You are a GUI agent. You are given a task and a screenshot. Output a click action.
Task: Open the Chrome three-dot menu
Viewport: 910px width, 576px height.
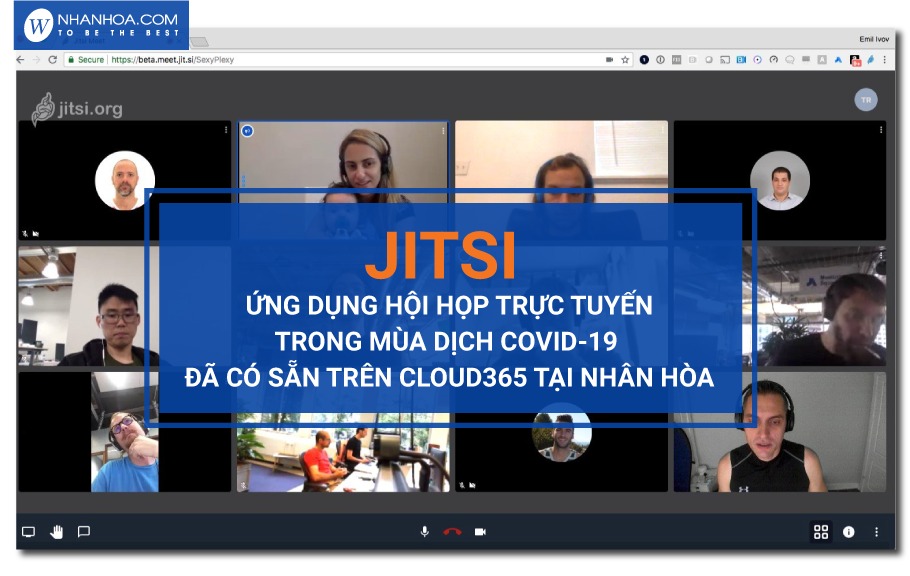[x=884, y=60]
